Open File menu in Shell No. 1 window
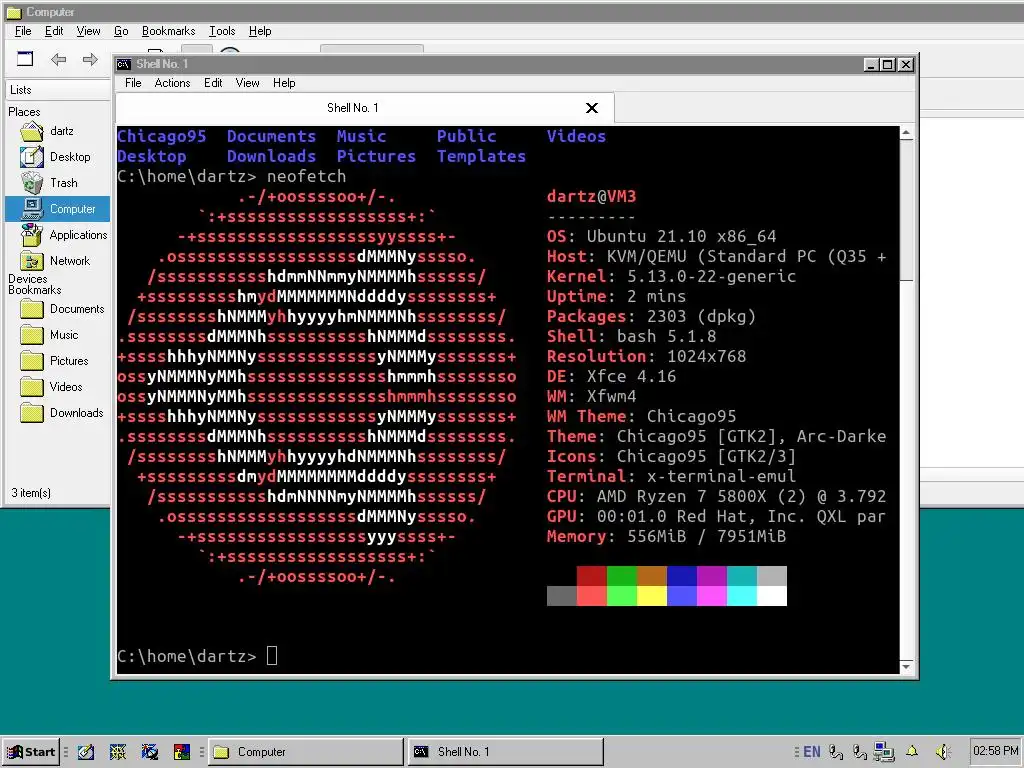Viewport: 1024px width, 768px height. pos(133,83)
